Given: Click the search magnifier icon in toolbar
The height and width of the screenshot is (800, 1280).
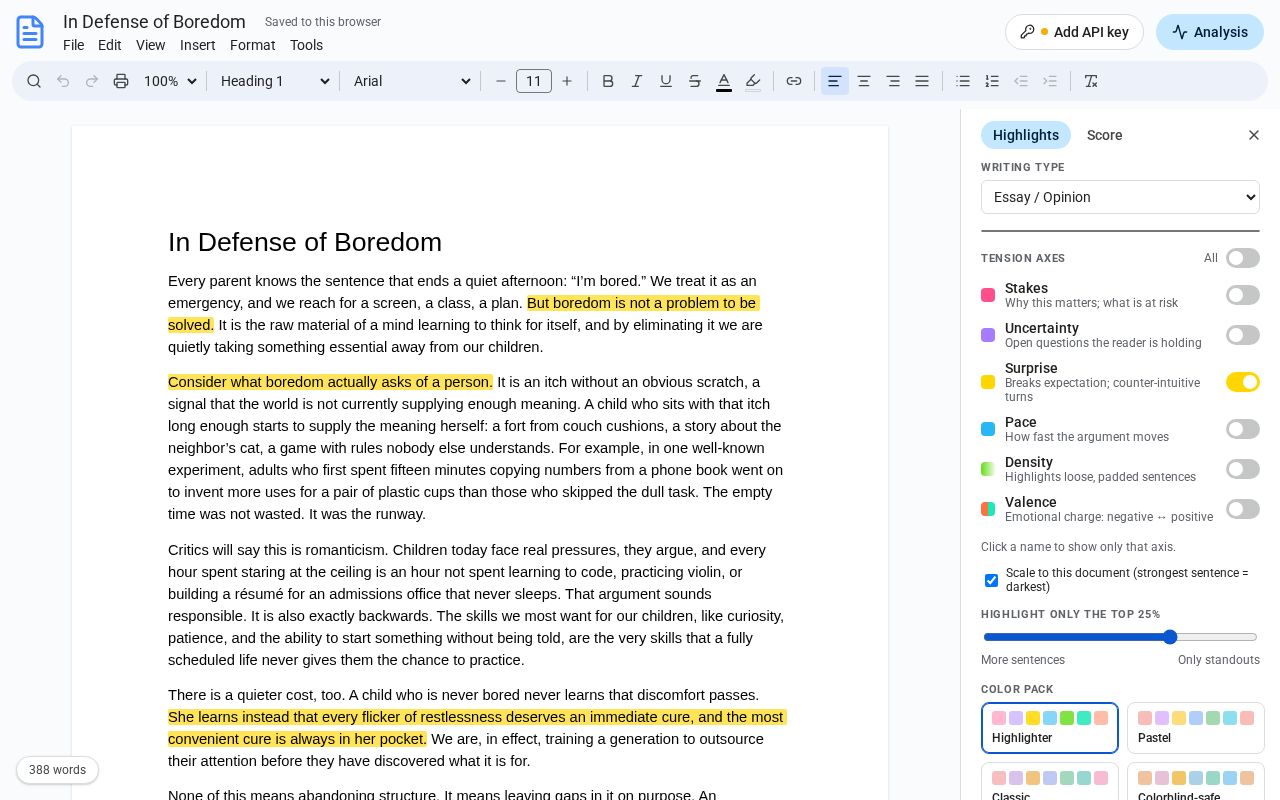Looking at the screenshot, I should [x=34, y=81].
